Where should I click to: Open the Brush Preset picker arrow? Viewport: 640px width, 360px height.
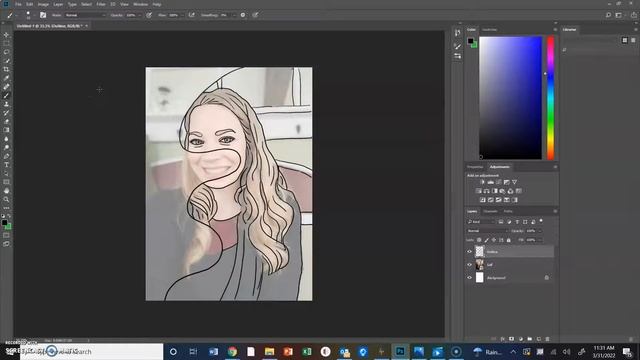click(34, 15)
